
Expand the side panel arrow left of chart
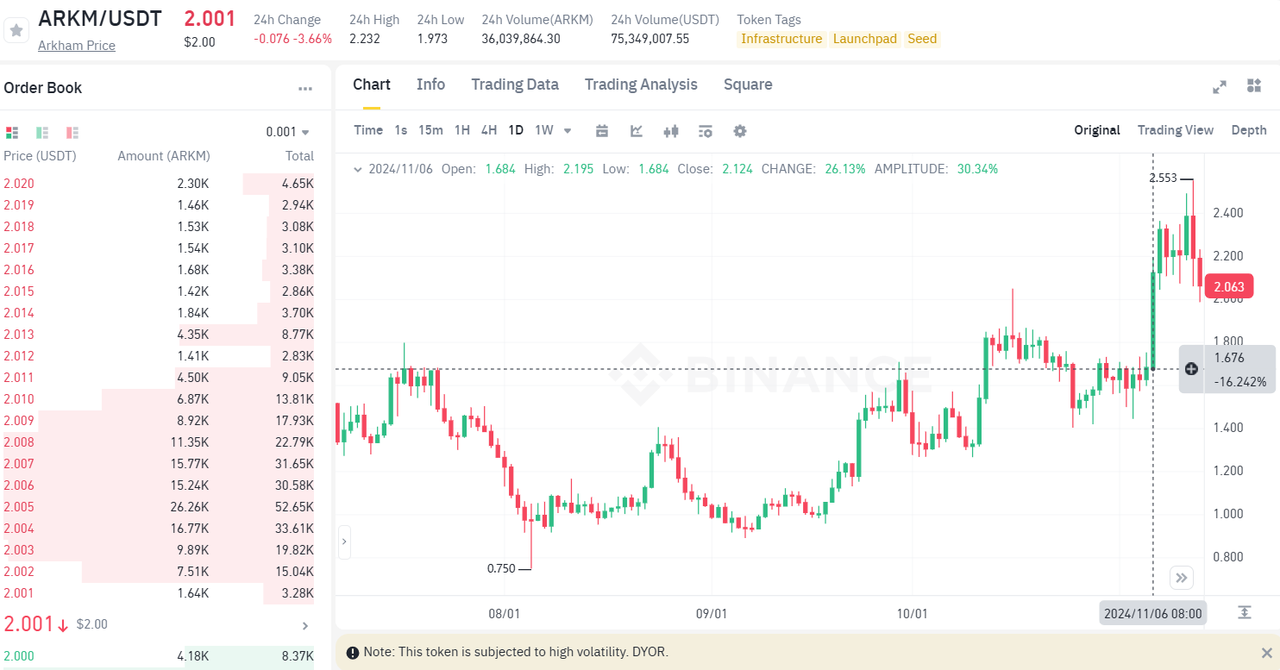(x=344, y=542)
